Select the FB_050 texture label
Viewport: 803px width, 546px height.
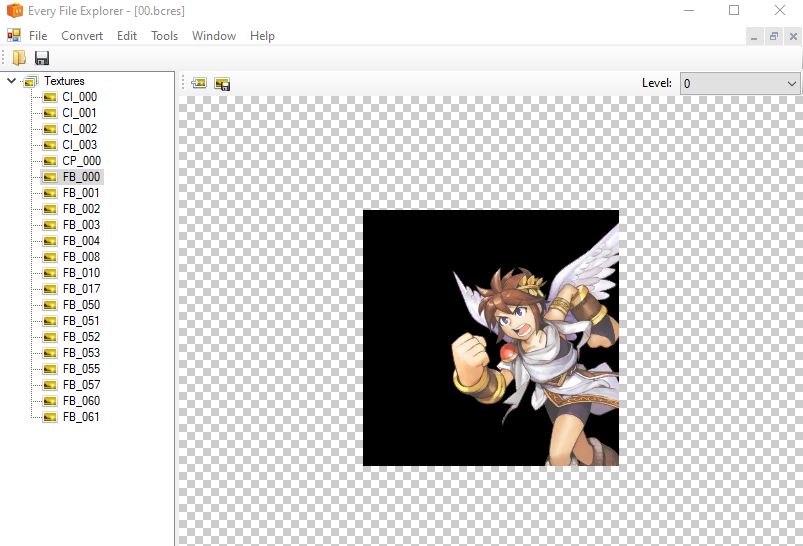tap(81, 305)
